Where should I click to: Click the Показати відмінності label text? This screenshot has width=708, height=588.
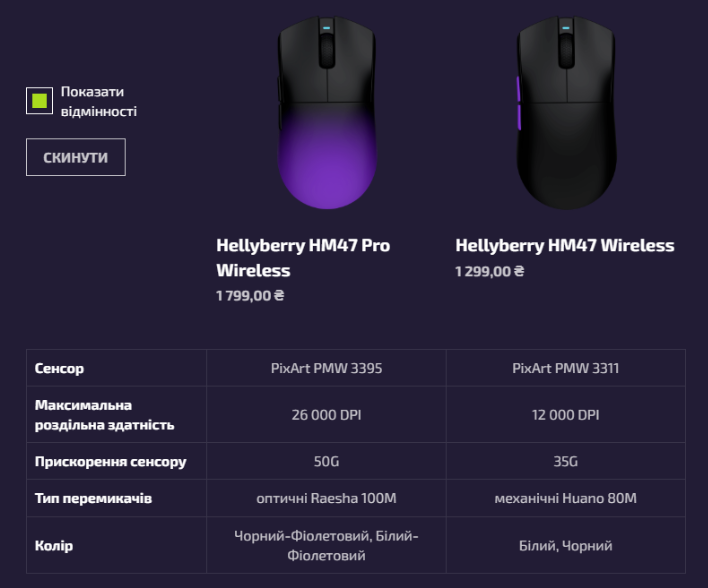98,101
